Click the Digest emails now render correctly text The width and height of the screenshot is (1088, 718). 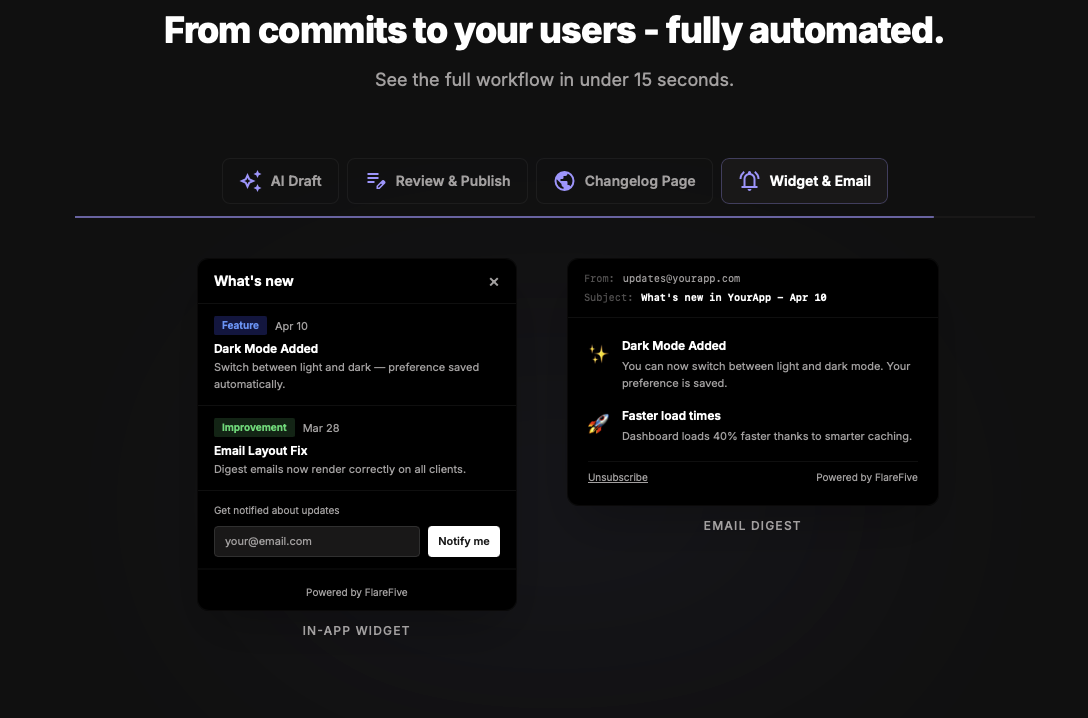coord(340,470)
